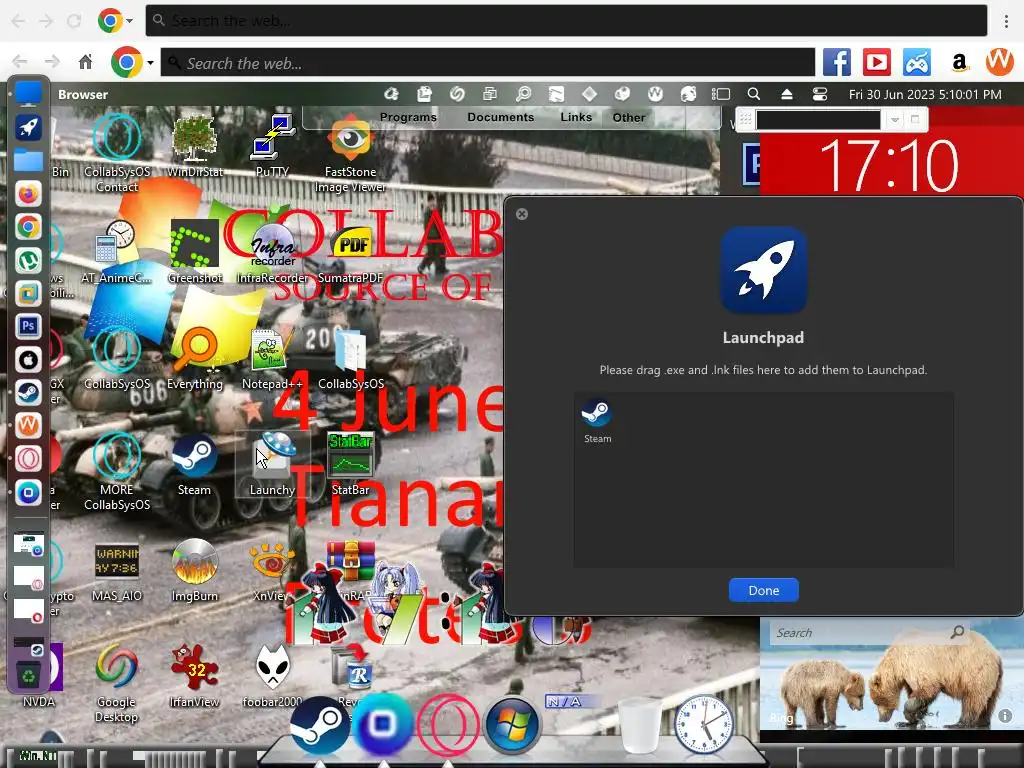This screenshot has width=1024, height=768.
Task: Open MORE CollabSysOS shortcut
Action: (x=116, y=472)
